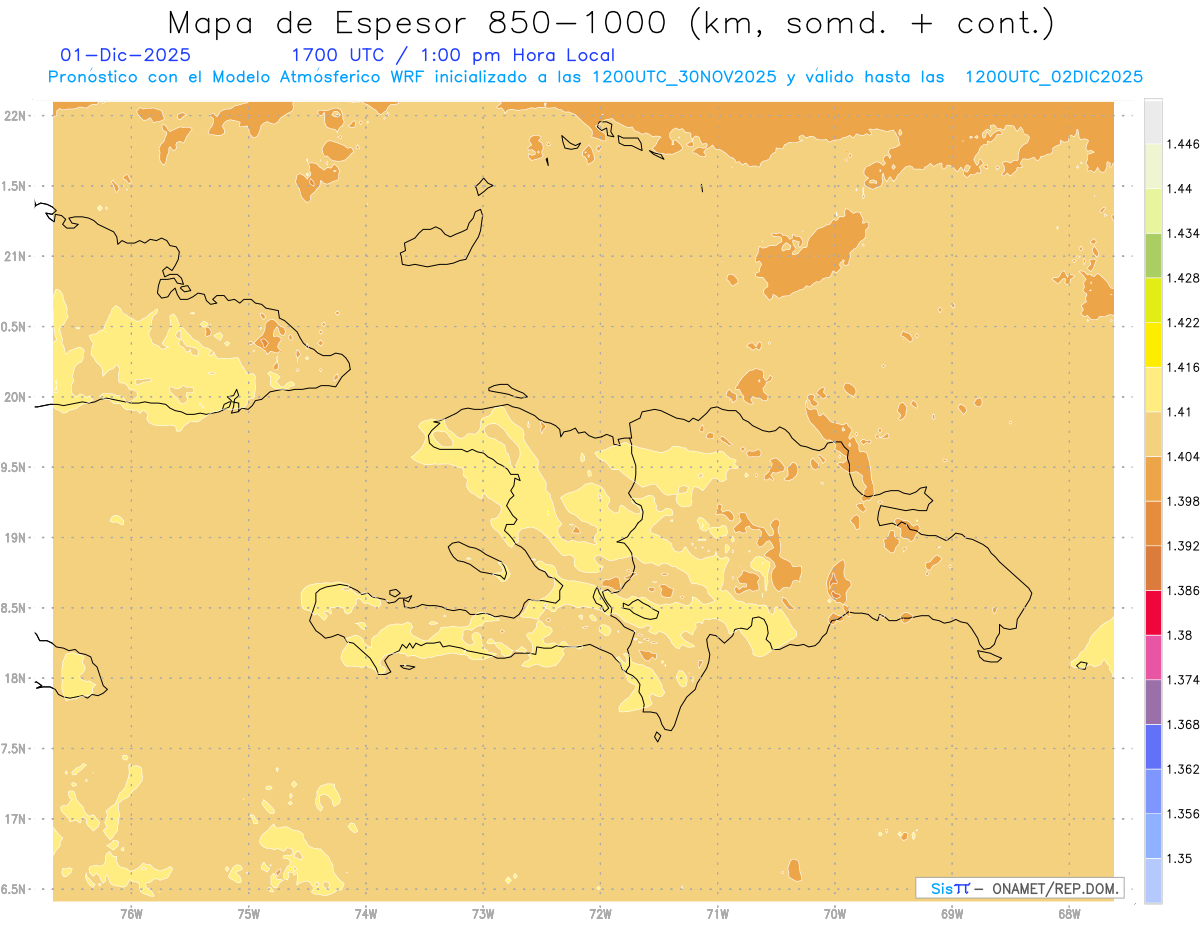This screenshot has width=1200, height=927.
Task: Click the colorbar value '1.362'
Action: (1183, 769)
